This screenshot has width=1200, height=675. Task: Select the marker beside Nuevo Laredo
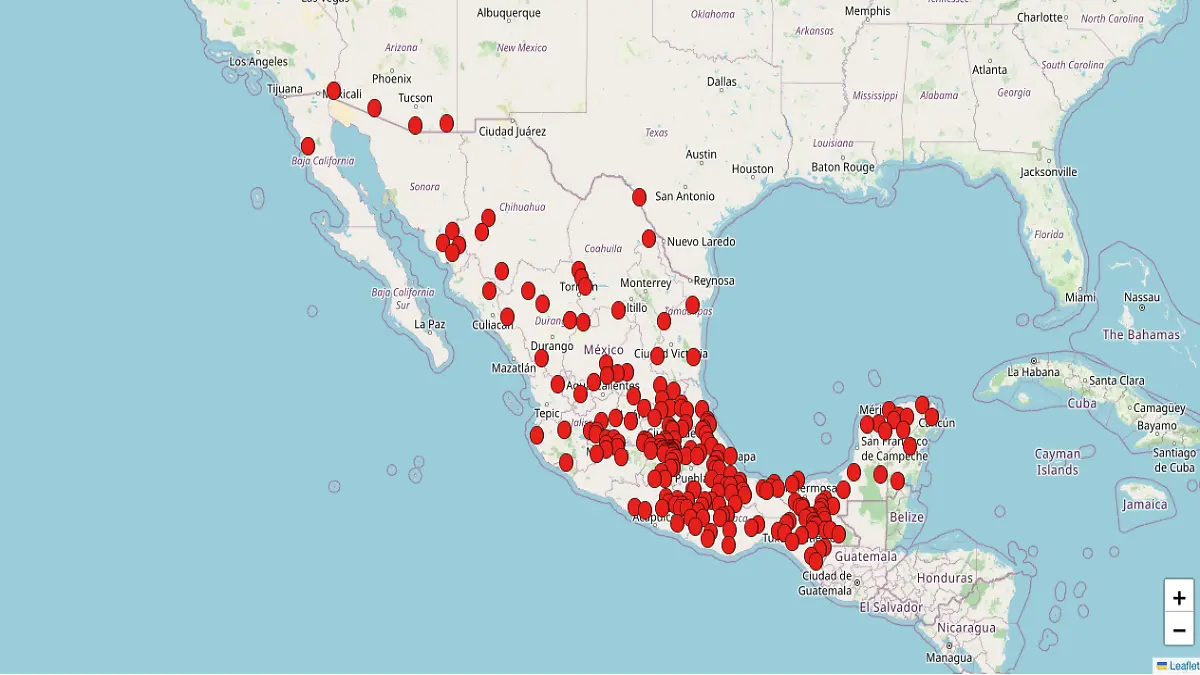[x=650, y=239]
